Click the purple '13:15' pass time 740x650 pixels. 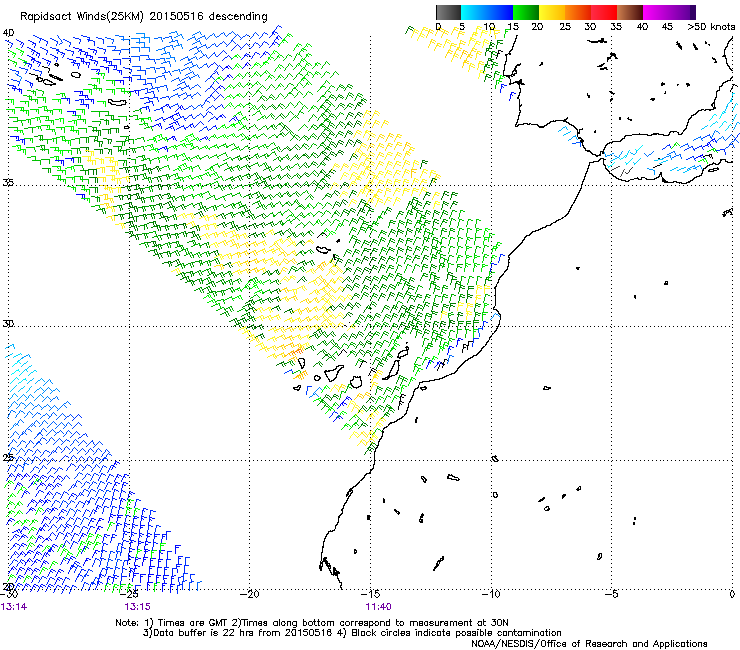coord(137,607)
